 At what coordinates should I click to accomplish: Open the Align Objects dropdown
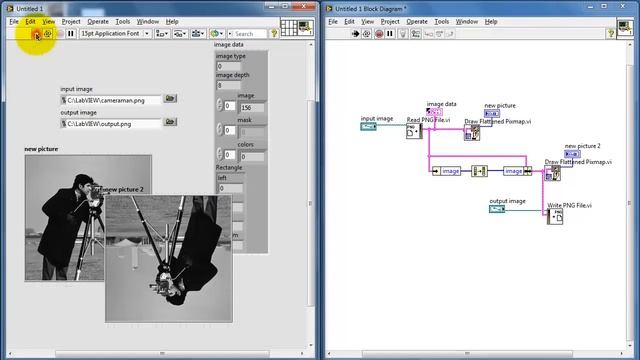pos(162,34)
